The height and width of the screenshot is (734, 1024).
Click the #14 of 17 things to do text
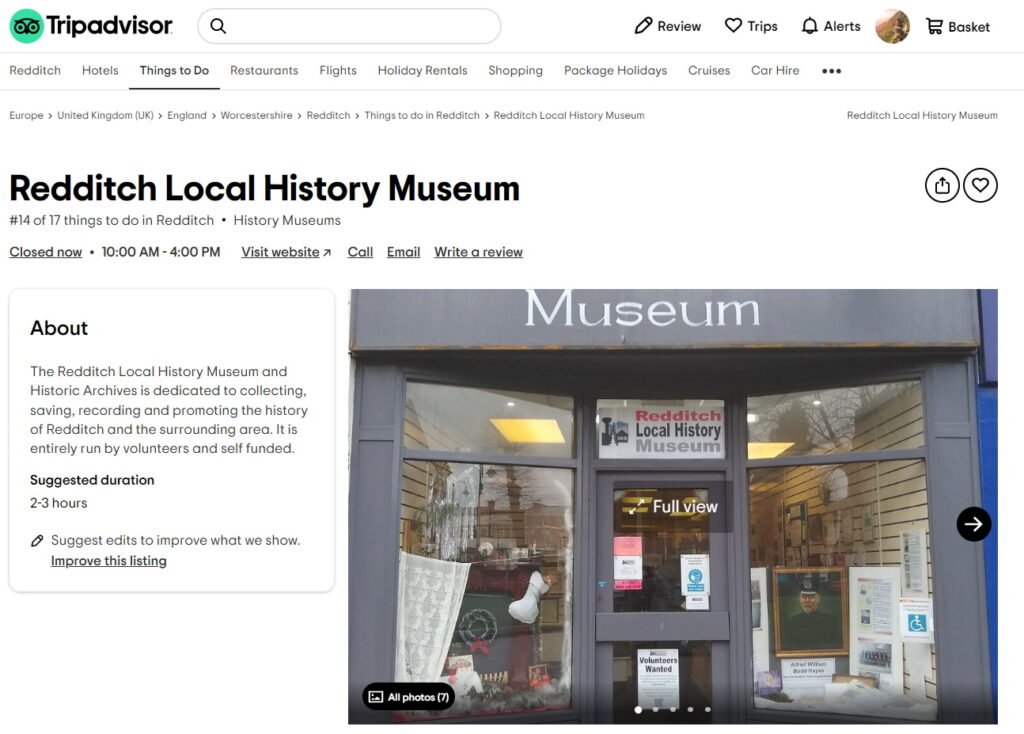coord(112,221)
